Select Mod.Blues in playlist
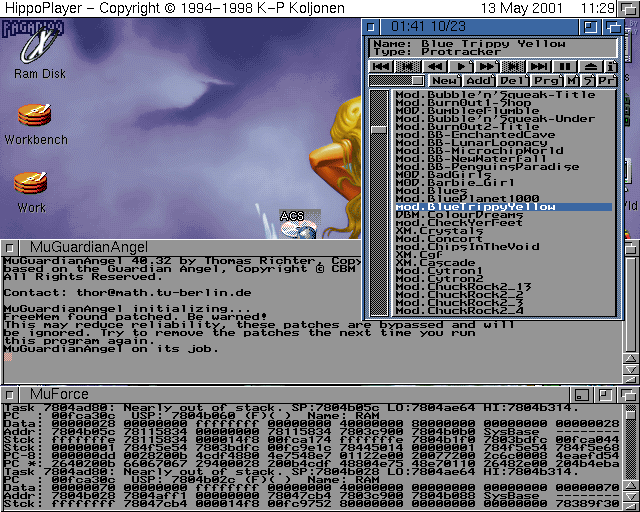Screen dimensions: 640x512 (504, 191)
